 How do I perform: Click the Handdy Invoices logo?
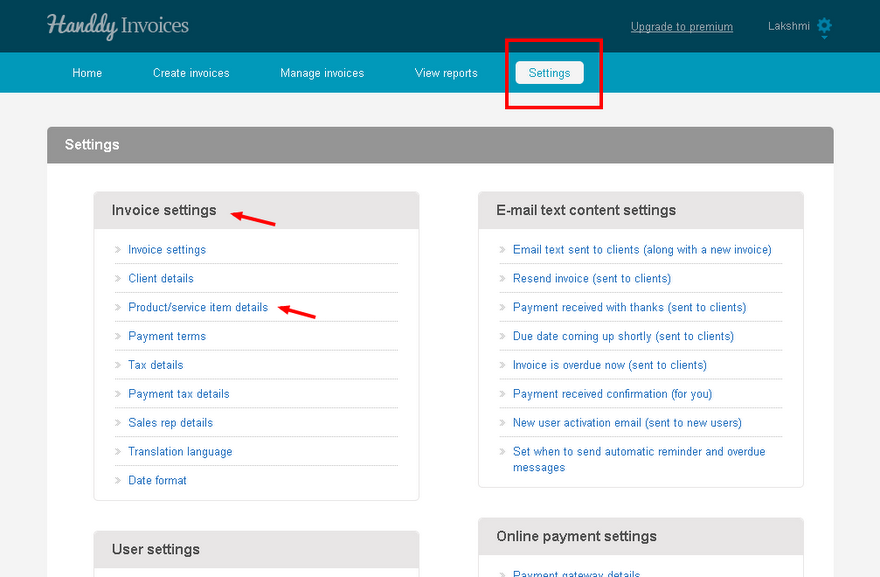point(118,26)
